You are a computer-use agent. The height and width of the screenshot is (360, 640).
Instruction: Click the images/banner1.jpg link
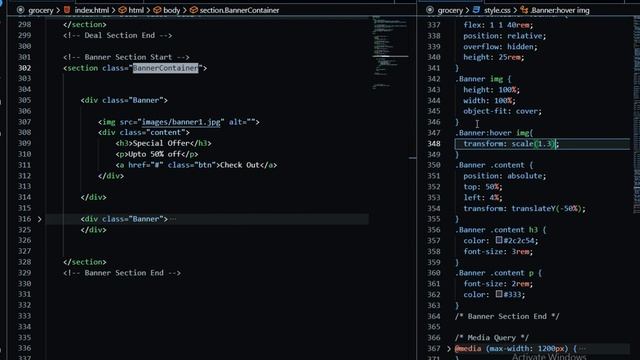click(181, 122)
